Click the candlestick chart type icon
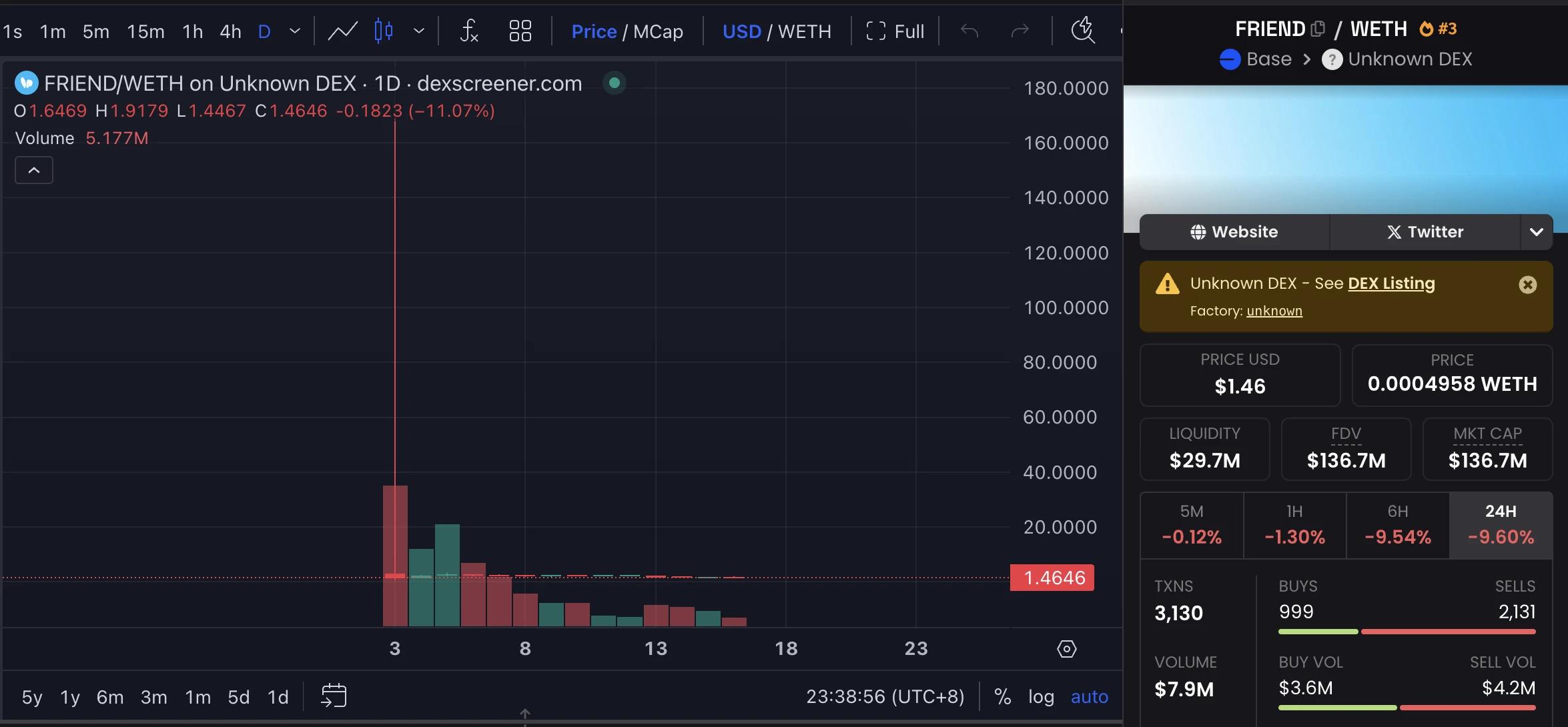Viewport: 1568px width, 727px height. pyautogui.click(x=384, y=30)
